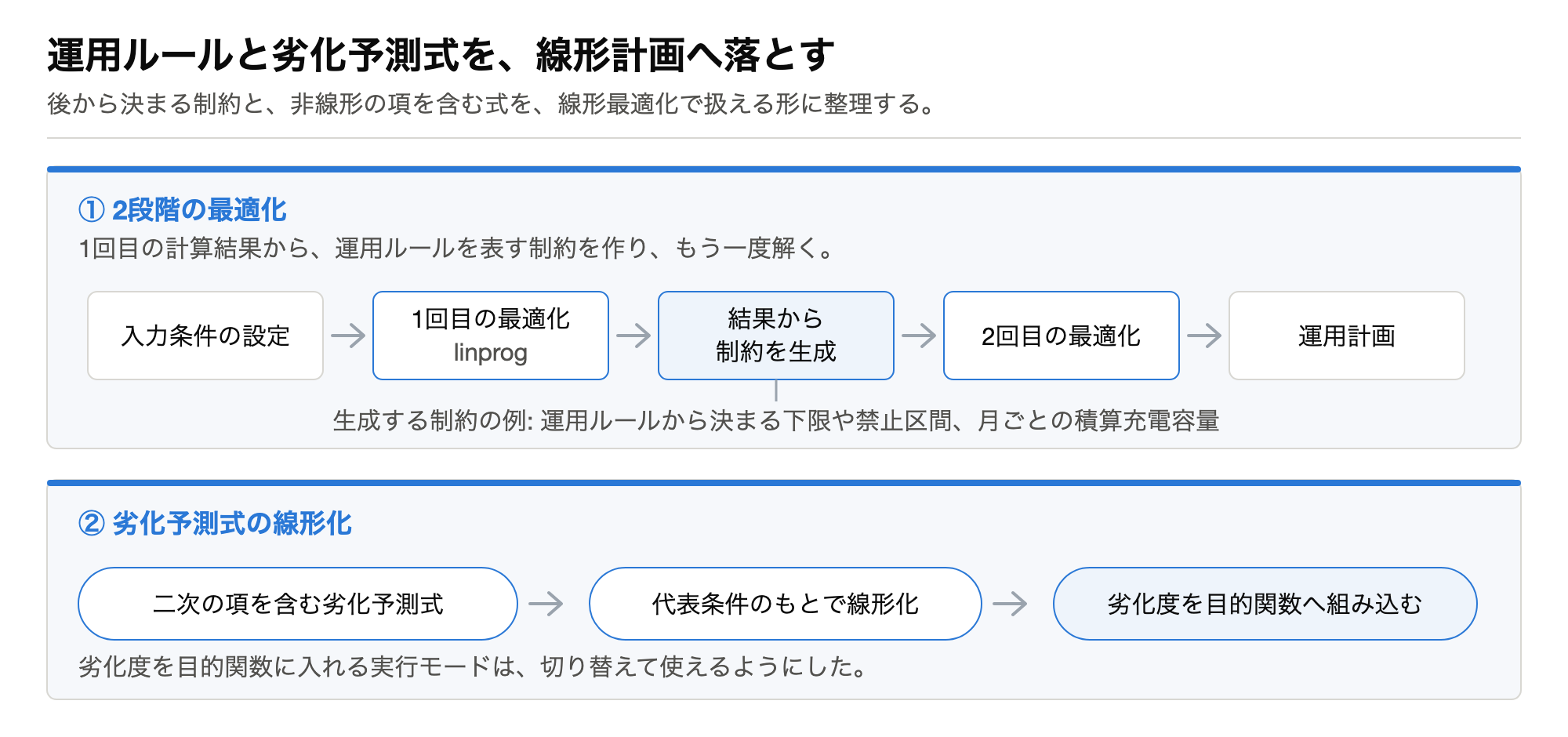Click arrow after 代表条件のもとで線形化 pill

pyautogui.click(x=1010, y=604)
